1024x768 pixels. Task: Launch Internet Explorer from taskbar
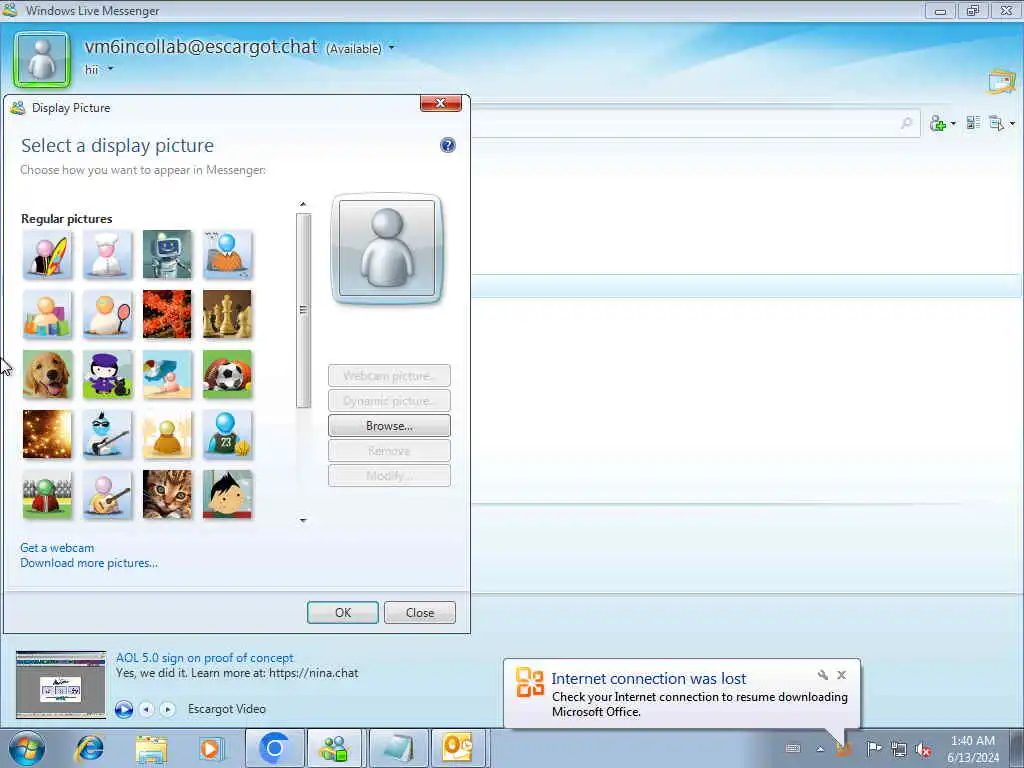[x=89, y=748]
